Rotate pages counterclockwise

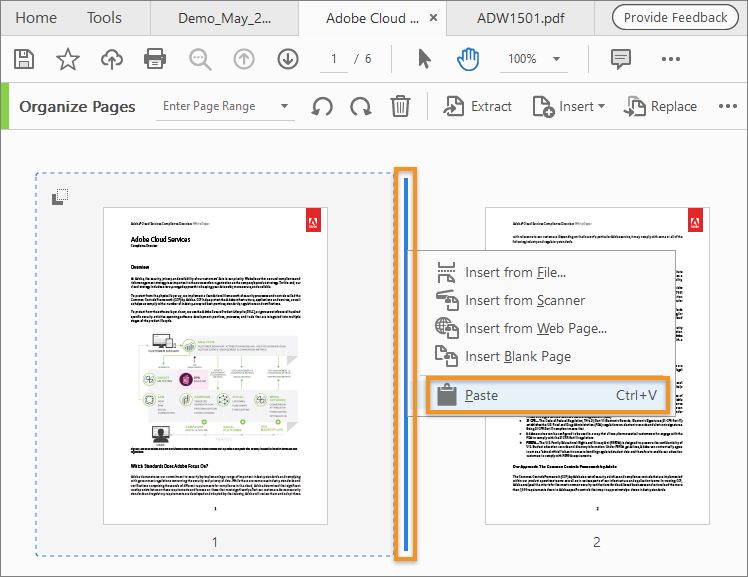[x=322, y=106]
